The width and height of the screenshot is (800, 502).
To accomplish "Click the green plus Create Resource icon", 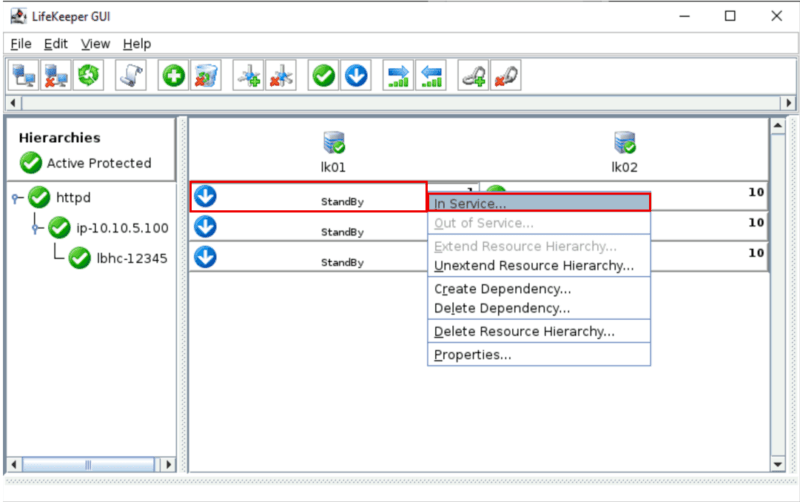I will [x=174, y=75].
